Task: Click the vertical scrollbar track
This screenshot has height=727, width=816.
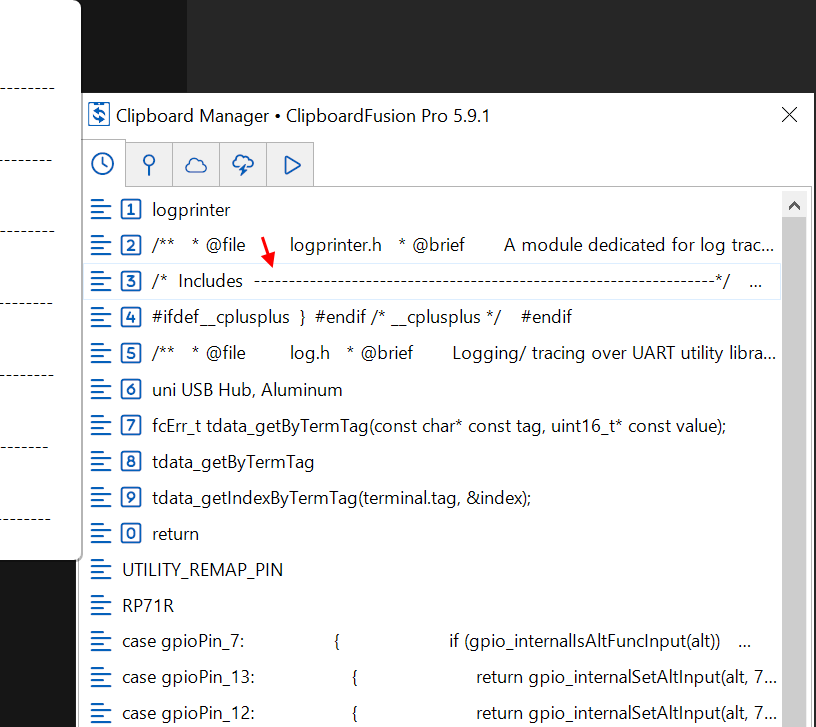Action: click(796, 450)
